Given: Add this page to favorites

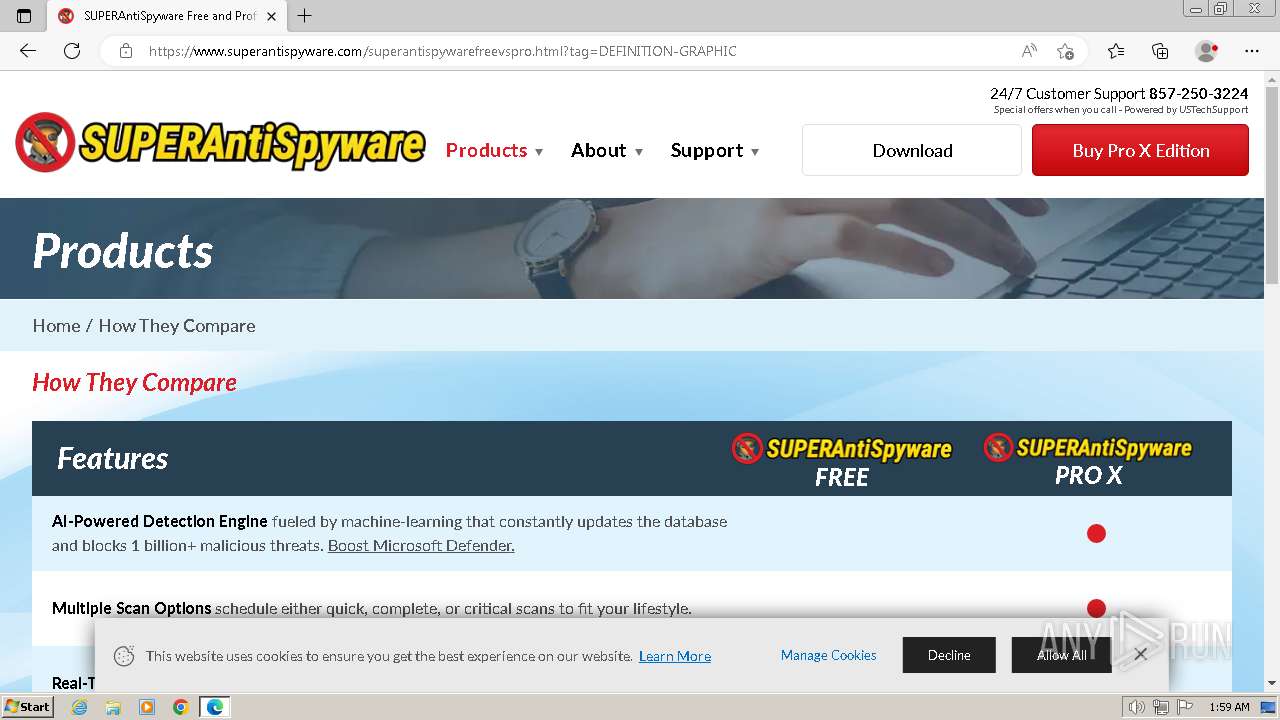Looking at the screenshot, I should click(1066, 51).
